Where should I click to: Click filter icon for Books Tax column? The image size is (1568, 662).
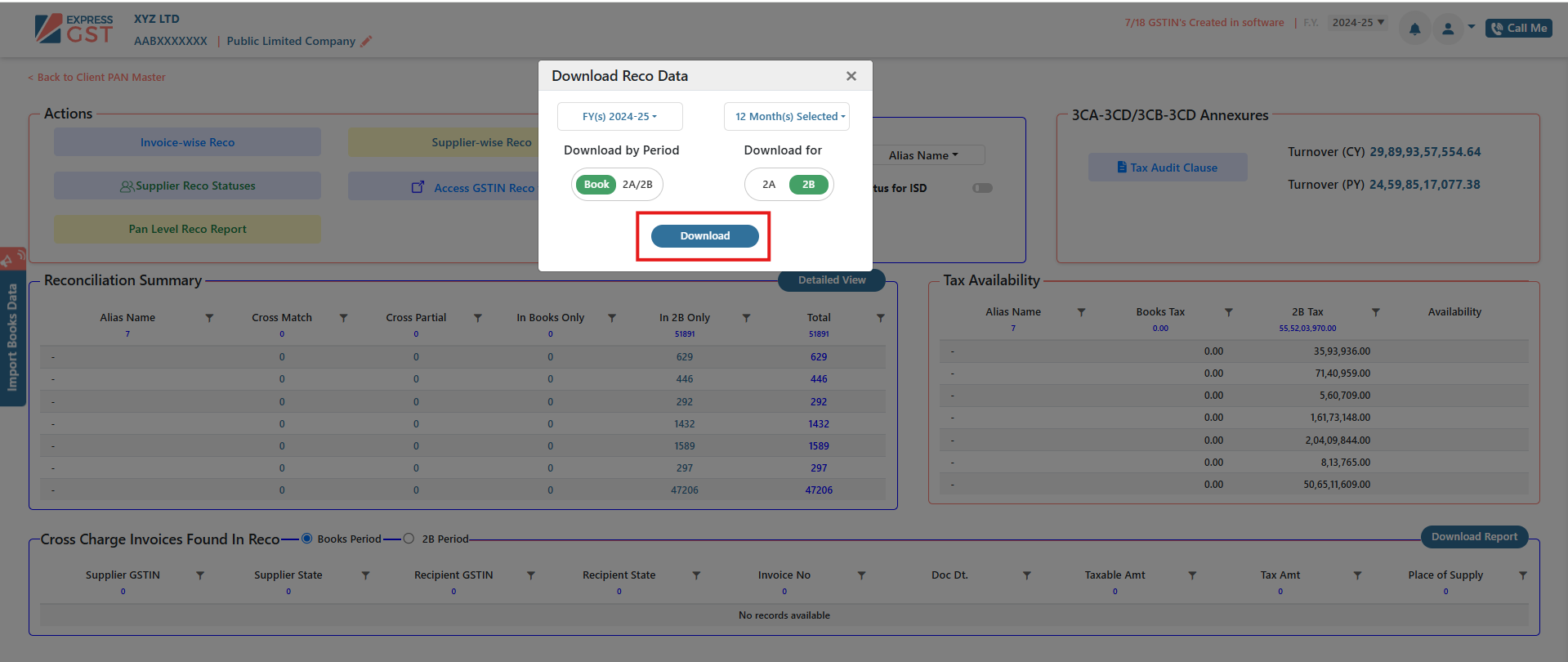tap(1228, 312)
